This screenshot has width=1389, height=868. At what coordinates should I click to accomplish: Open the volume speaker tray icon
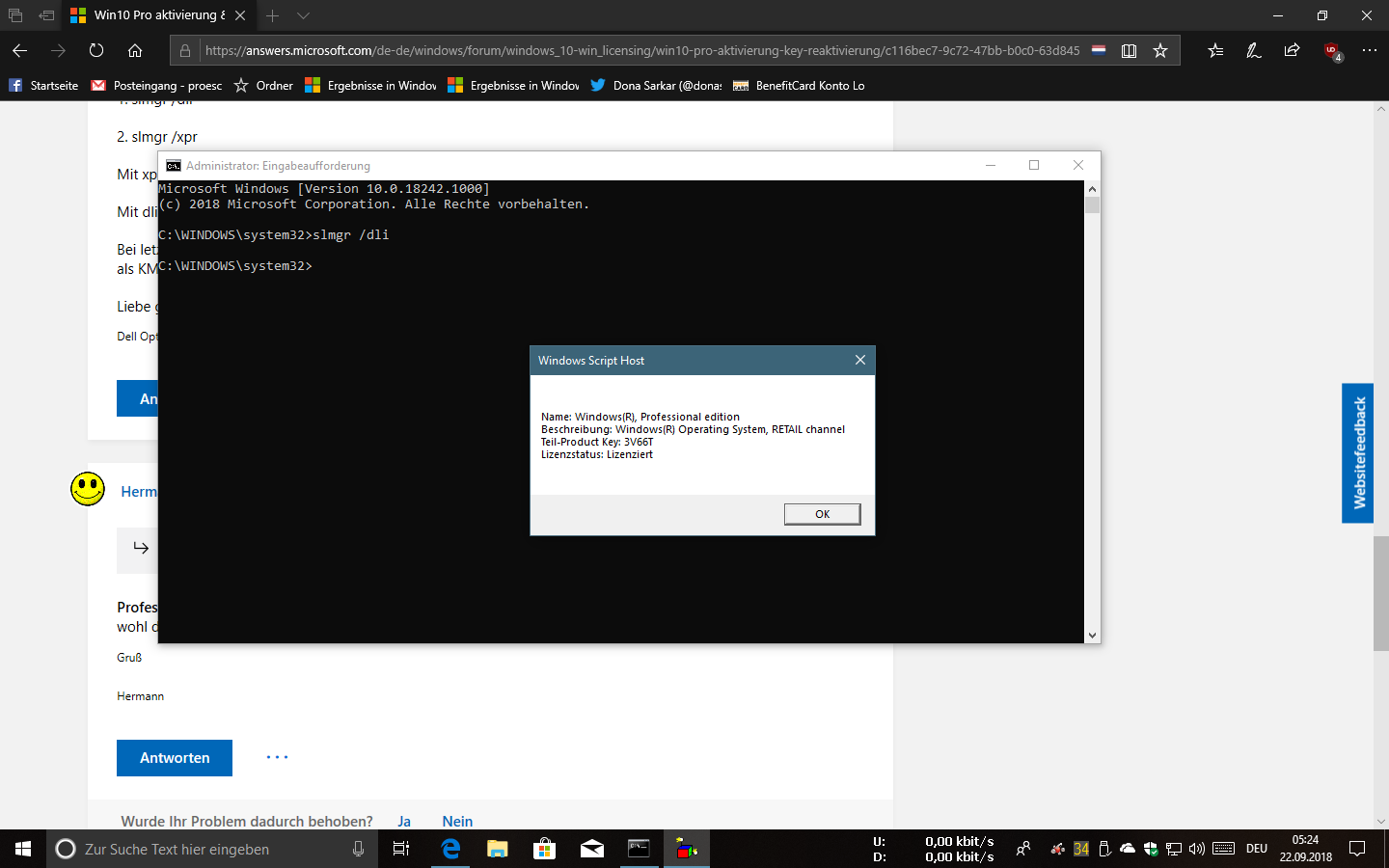[x=1197, y=849]
